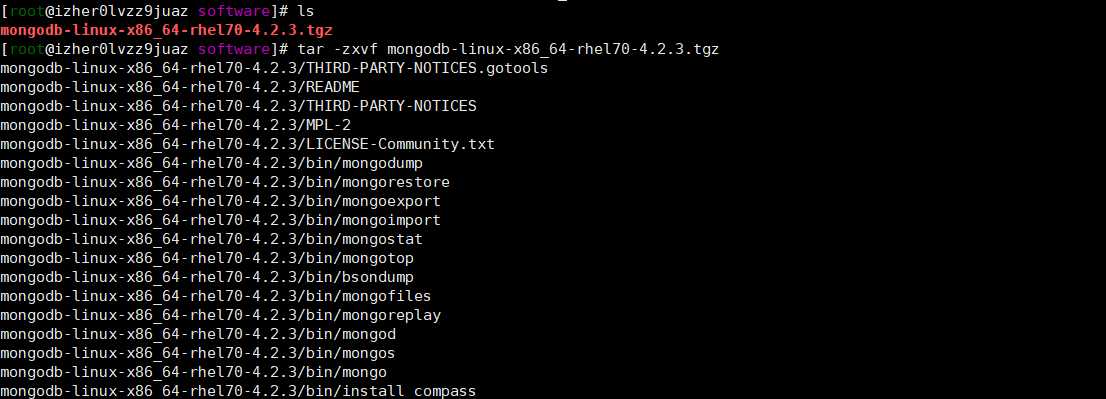Click the bin/mongorestore line

pos(225,183)
